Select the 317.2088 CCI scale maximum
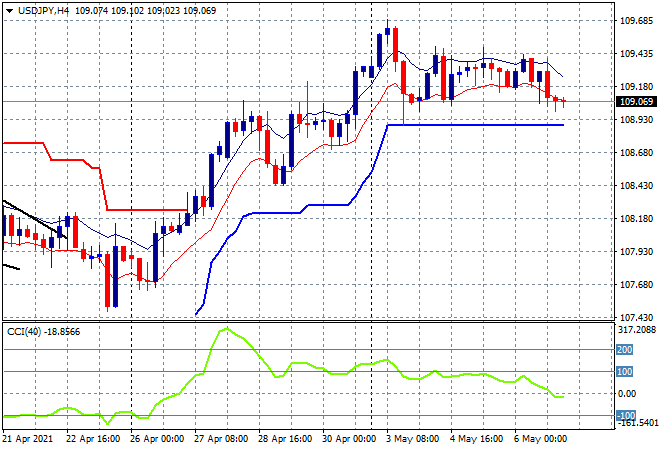 click(637, 330)
